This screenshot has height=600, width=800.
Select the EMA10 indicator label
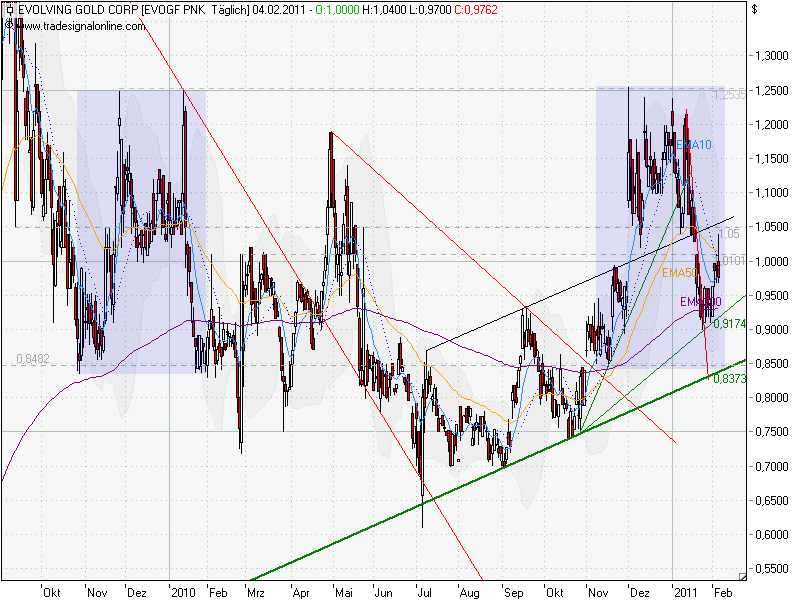[694, 145]
